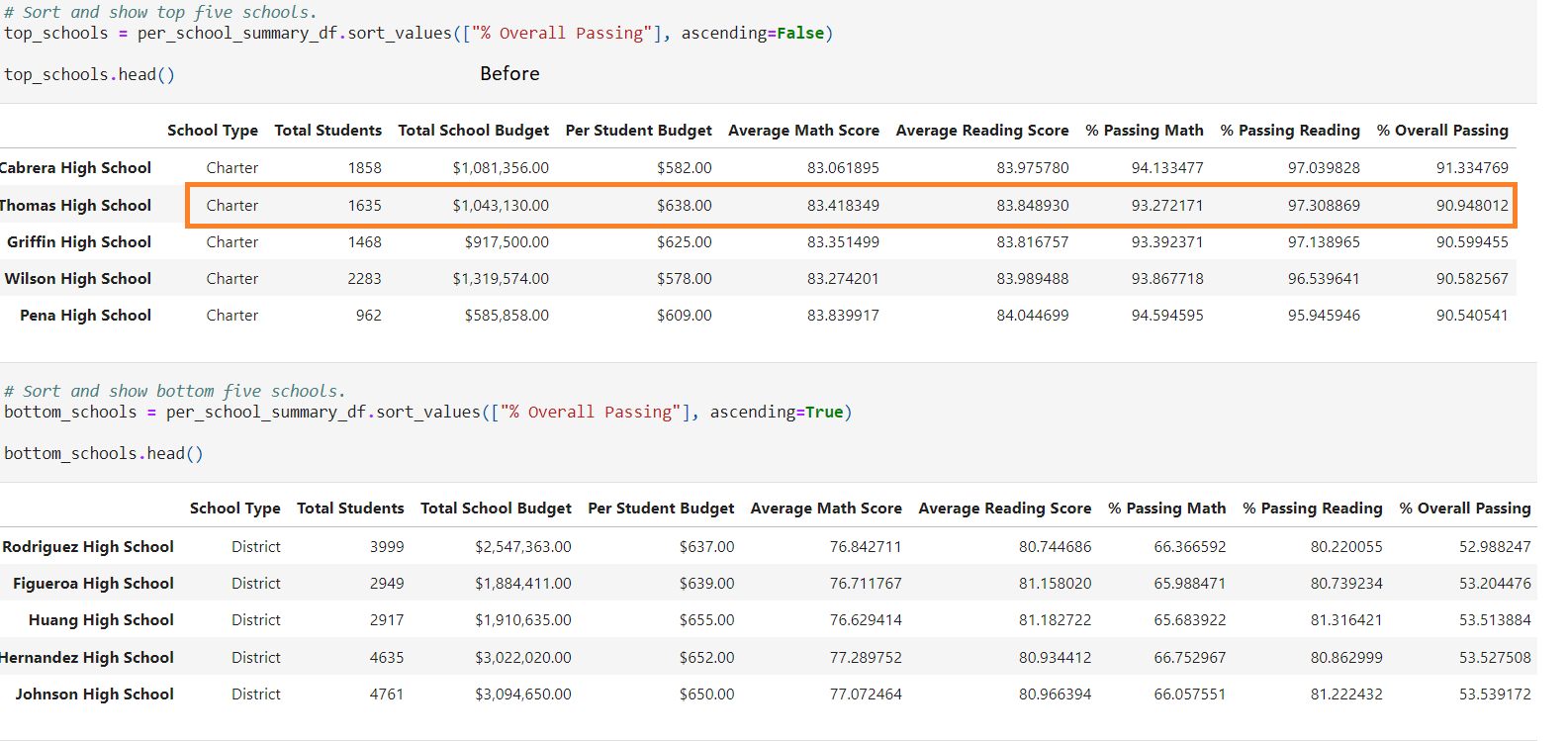Screen dimensions: 1568x741
Task: Select the Wilson High School row label
Action: (78, 279)
